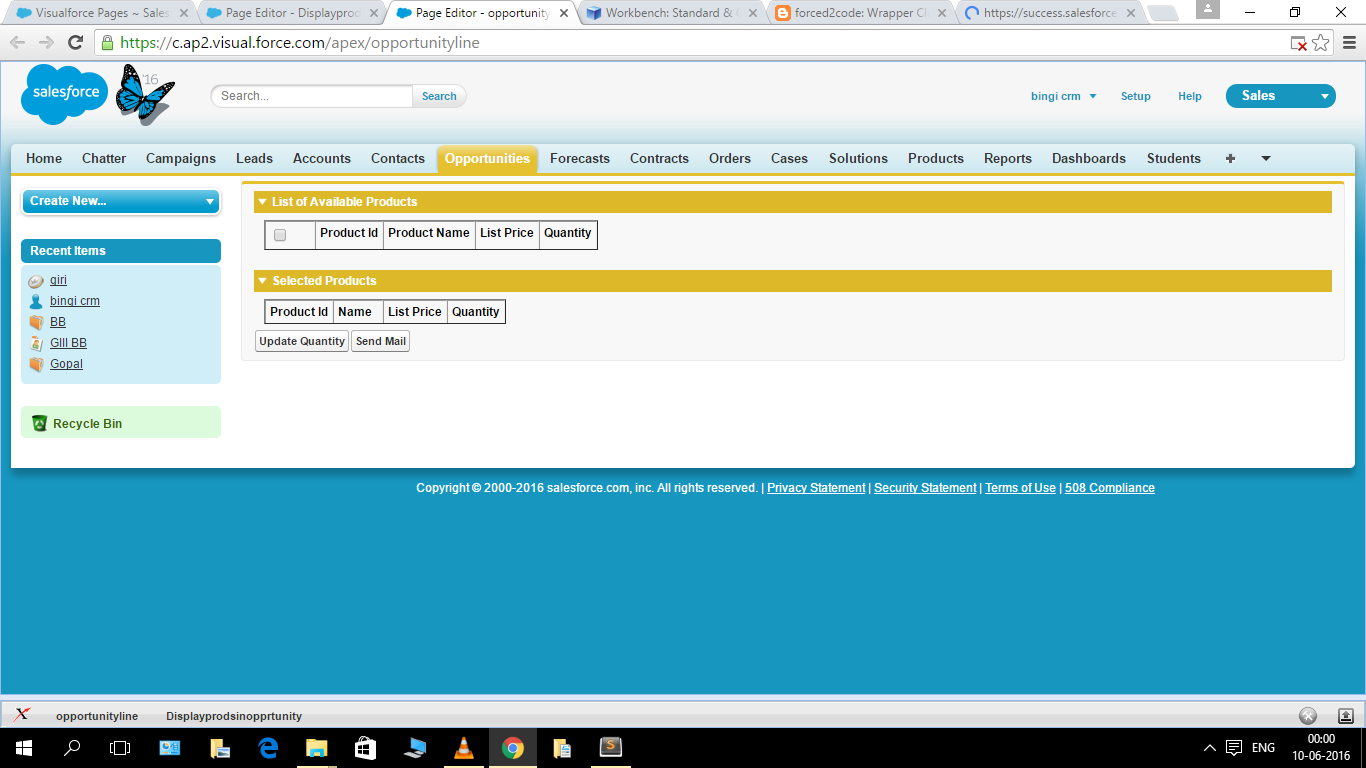1366x768 pixels.
Task: Expand the all tabs dropdown arrow in the tab bar
Action: 1266,158
